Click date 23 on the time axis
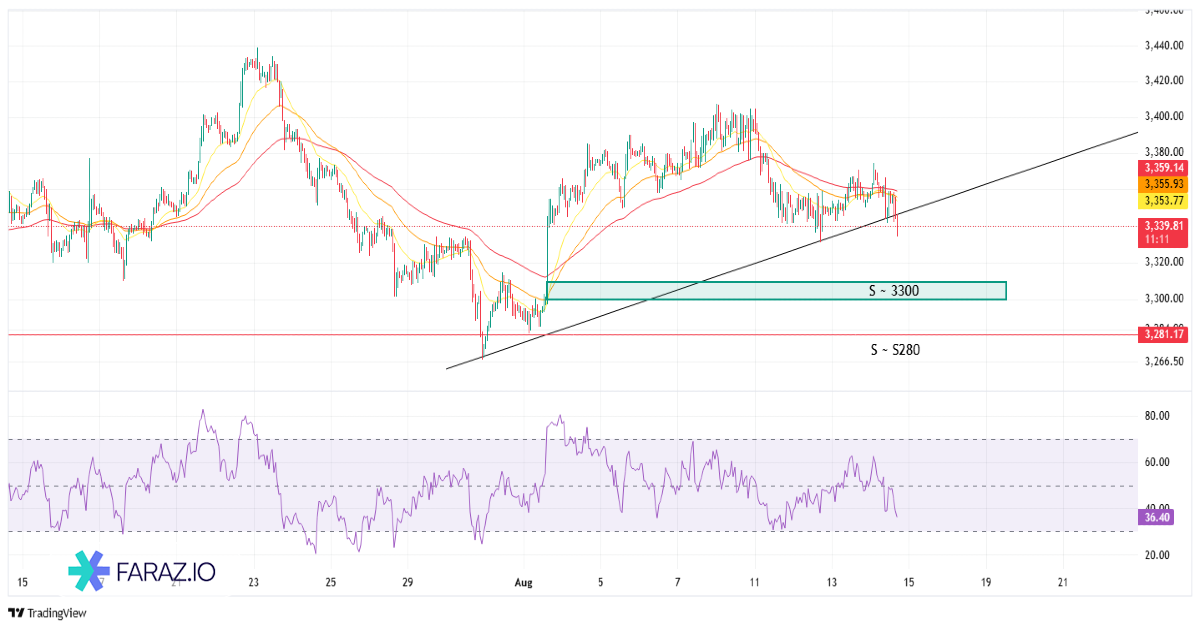 click(x=253, y=582)
